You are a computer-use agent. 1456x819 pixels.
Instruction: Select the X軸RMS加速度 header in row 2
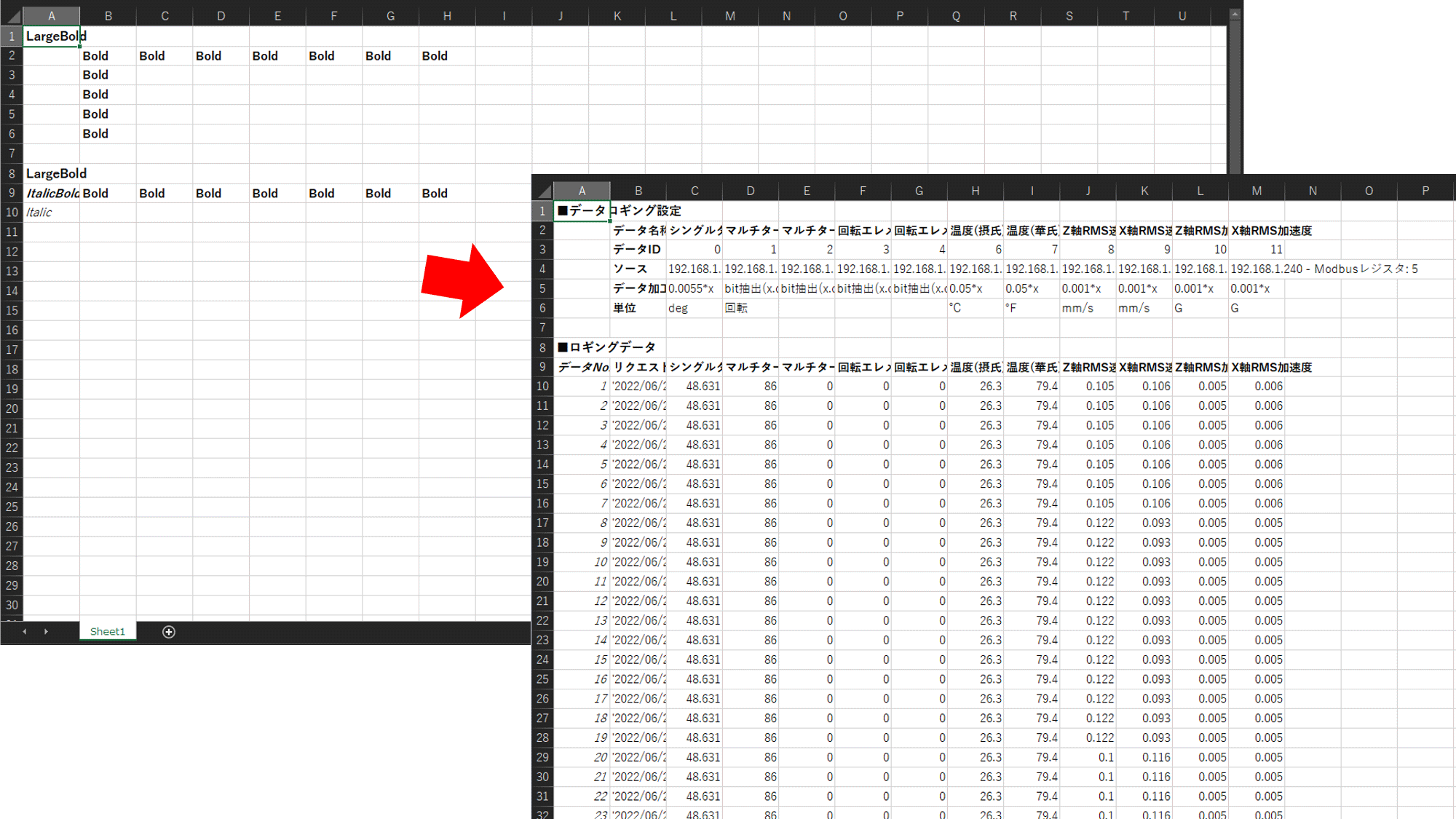(x=1257, y=230)
